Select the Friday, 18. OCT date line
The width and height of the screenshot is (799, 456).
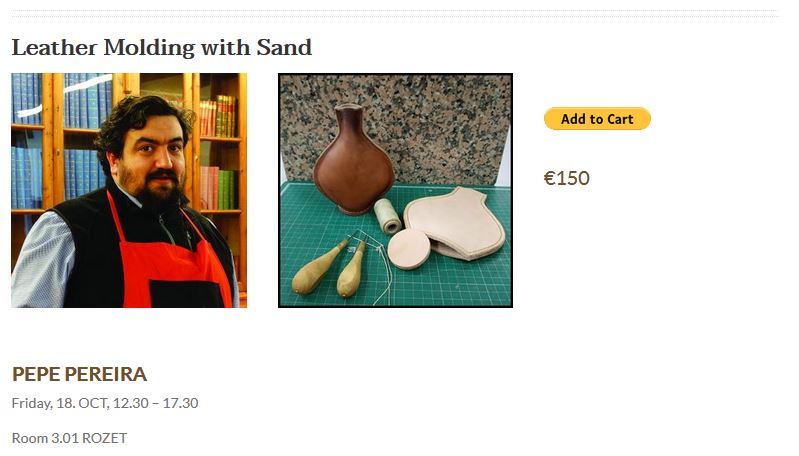105,403
